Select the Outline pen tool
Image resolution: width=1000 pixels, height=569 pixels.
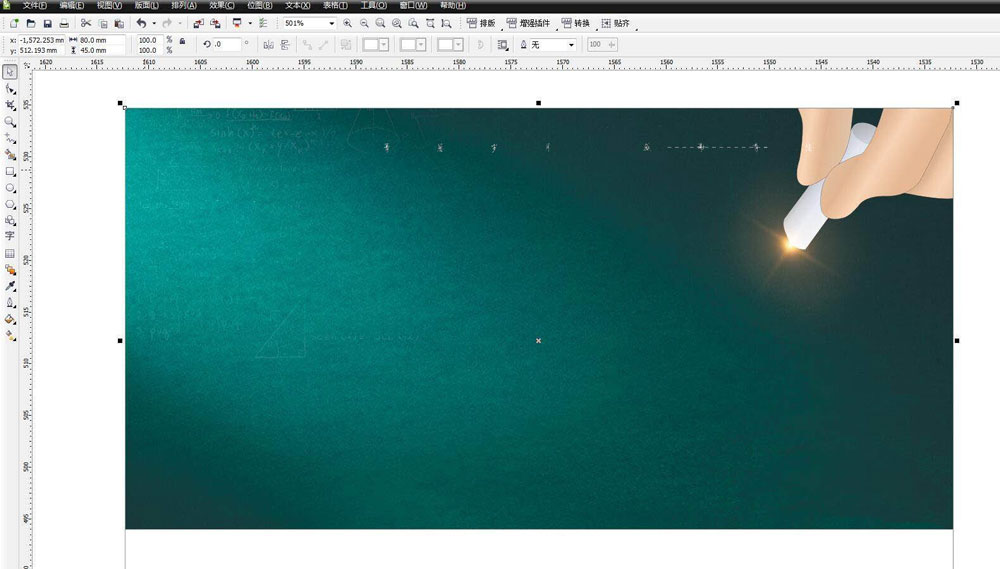tap(10, 303)
